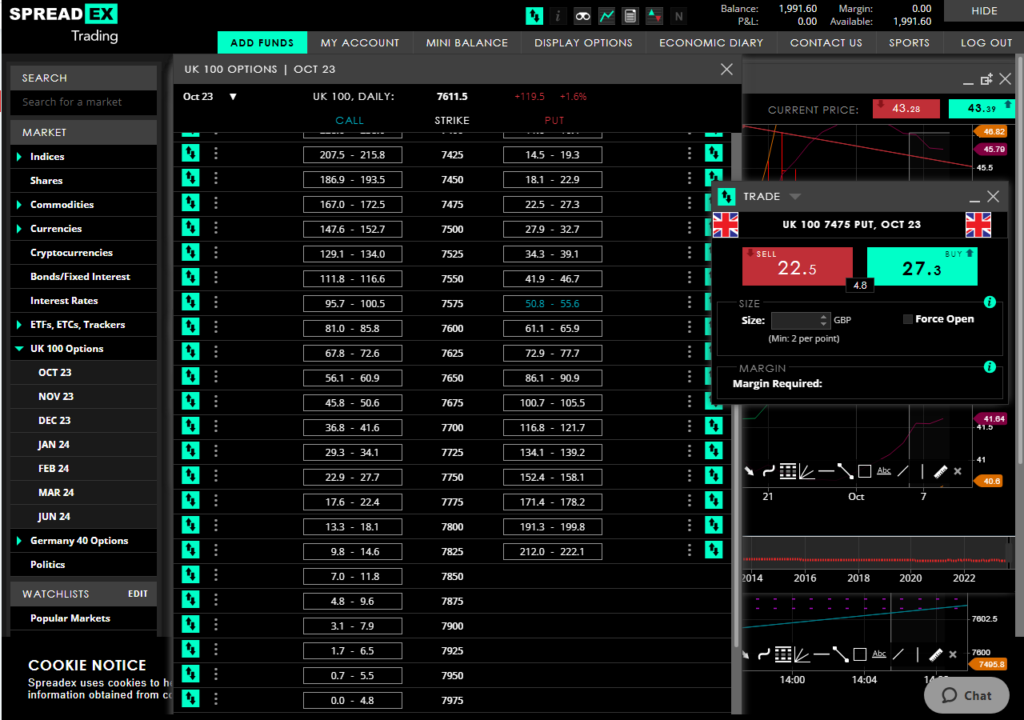Adjust the Size stepper in the Trade window
The height and width of the screenshot is (720, 1024).
point(826,320)
